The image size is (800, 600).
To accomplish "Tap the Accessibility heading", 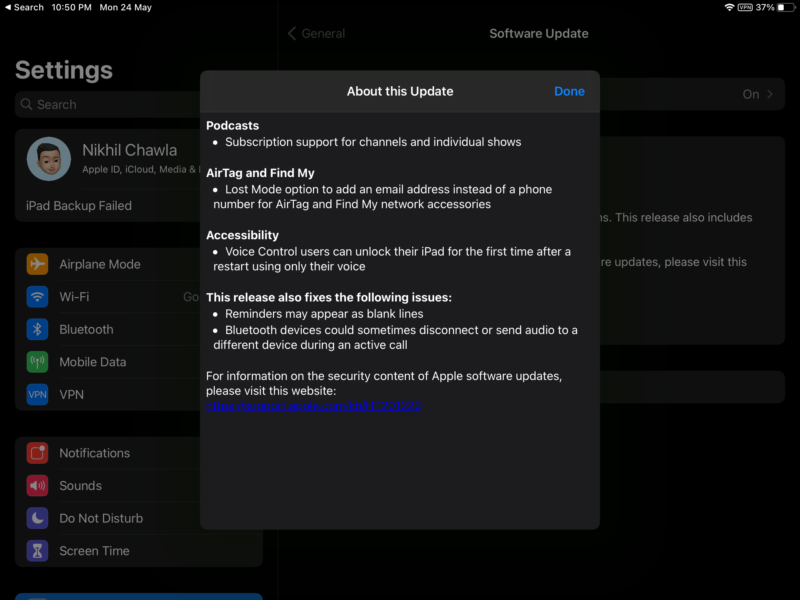I will tap(242, 235).
